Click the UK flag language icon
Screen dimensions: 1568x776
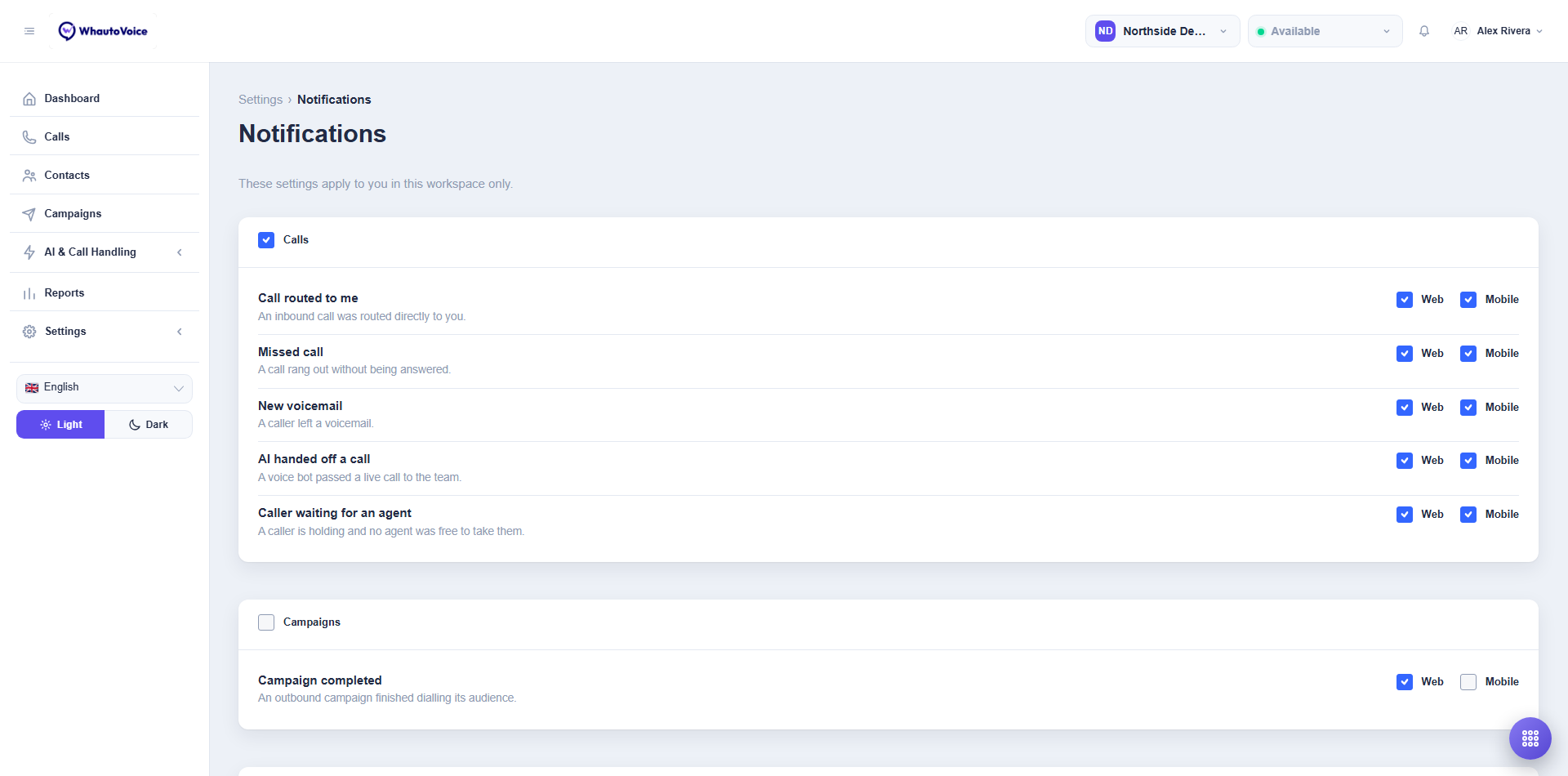click(32, 388)
